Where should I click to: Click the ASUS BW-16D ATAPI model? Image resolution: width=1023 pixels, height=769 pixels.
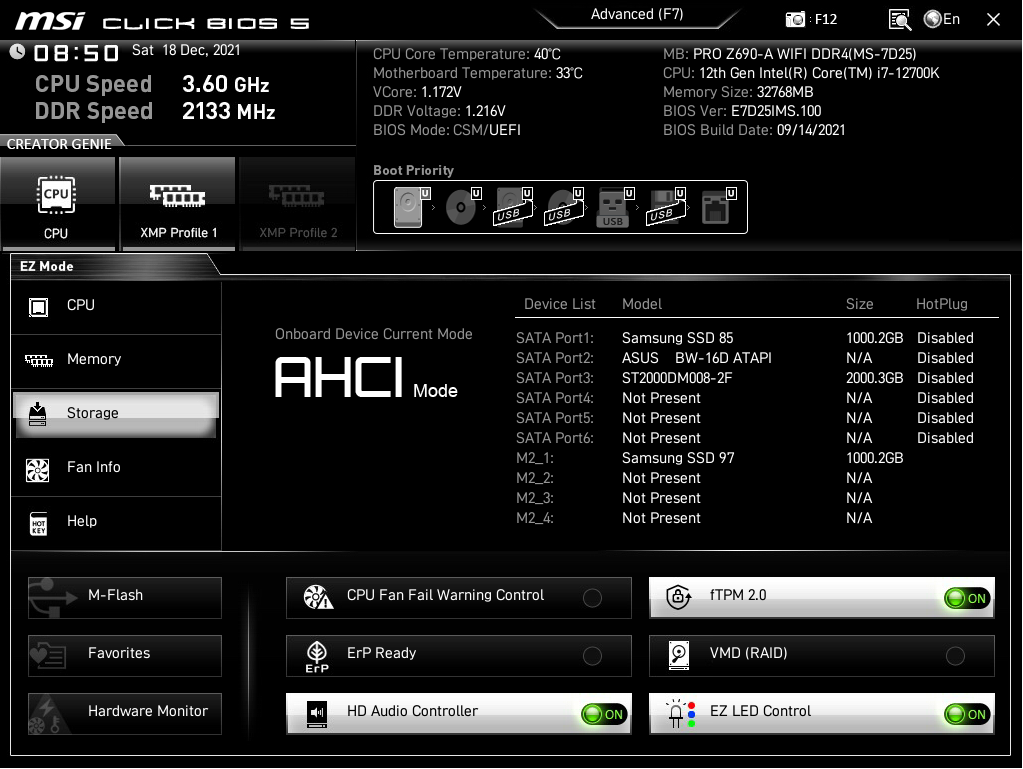(696, 358)
